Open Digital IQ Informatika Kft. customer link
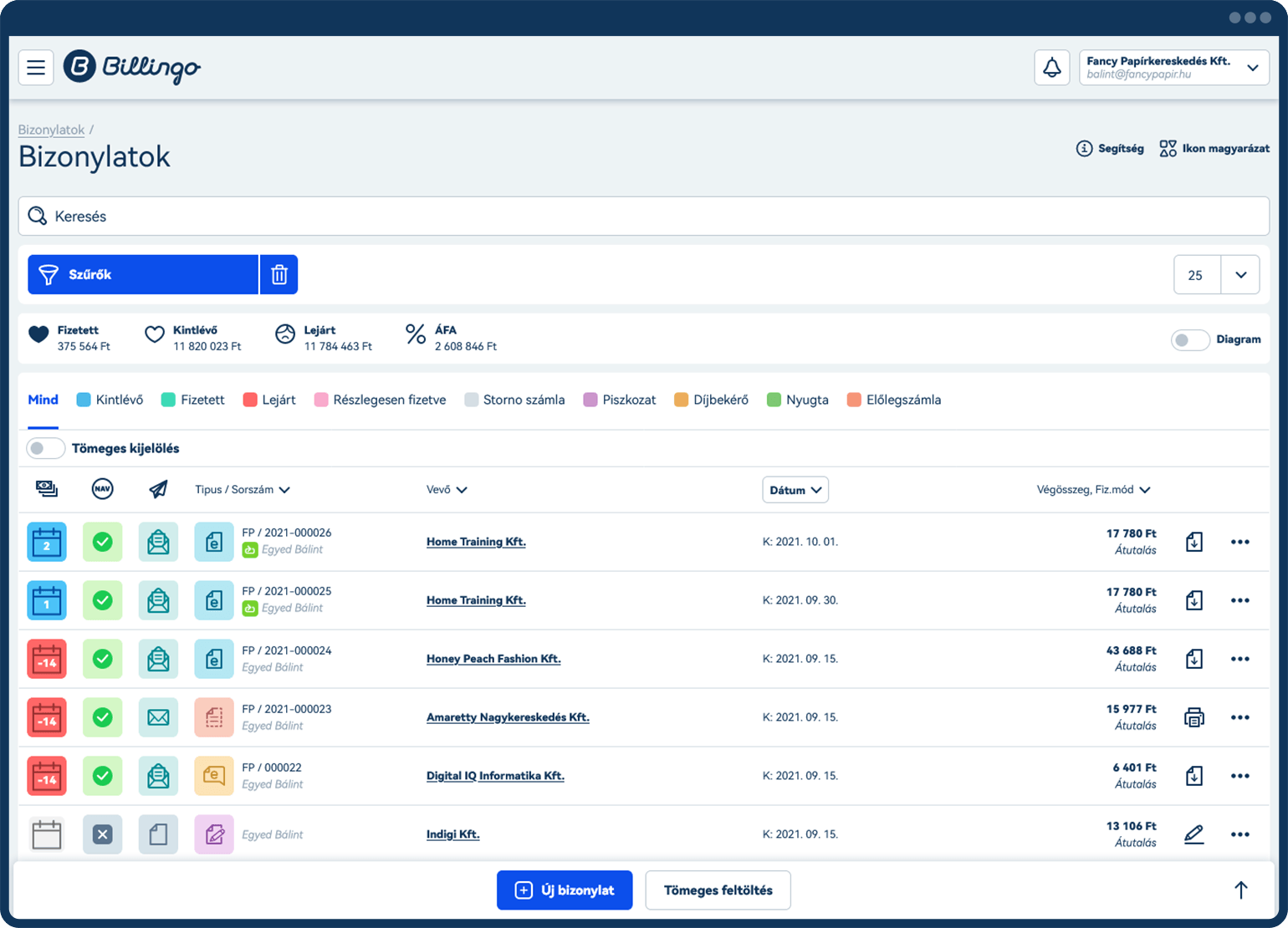The width and height of the screenshot is (1288, 928). (495, 776)
